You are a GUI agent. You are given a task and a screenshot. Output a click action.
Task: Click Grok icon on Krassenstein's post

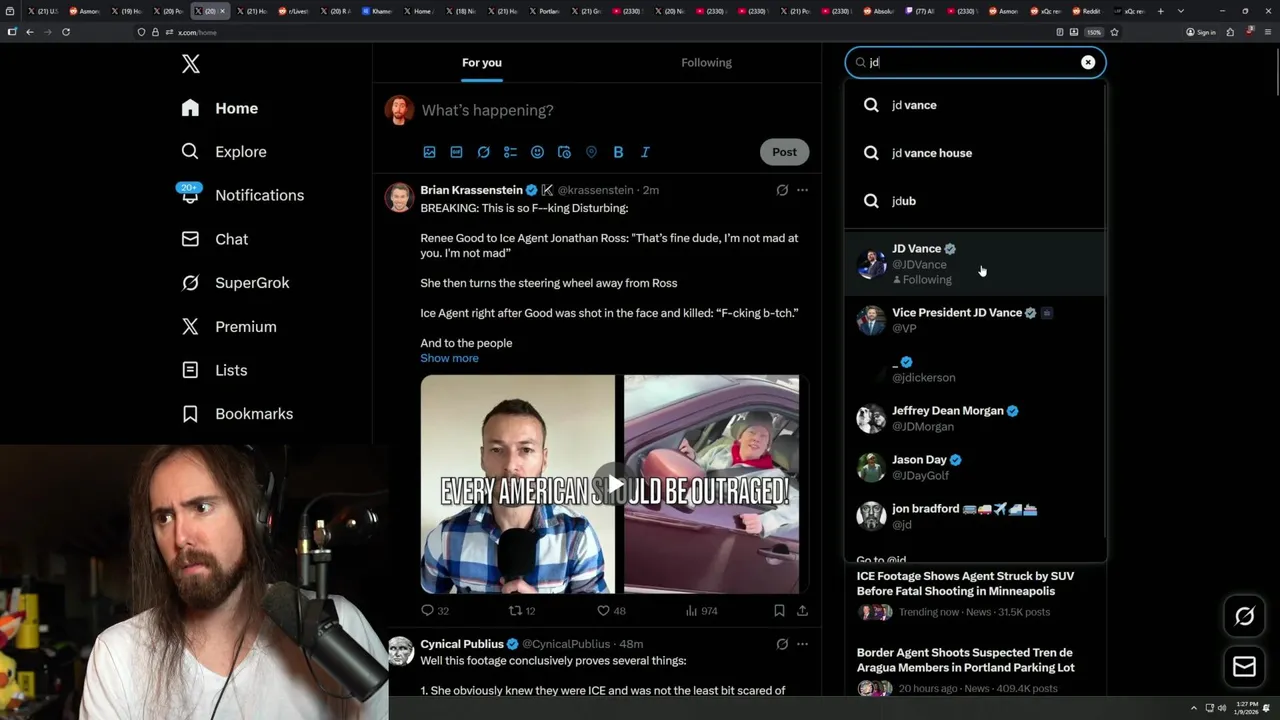tap(782, 190)
